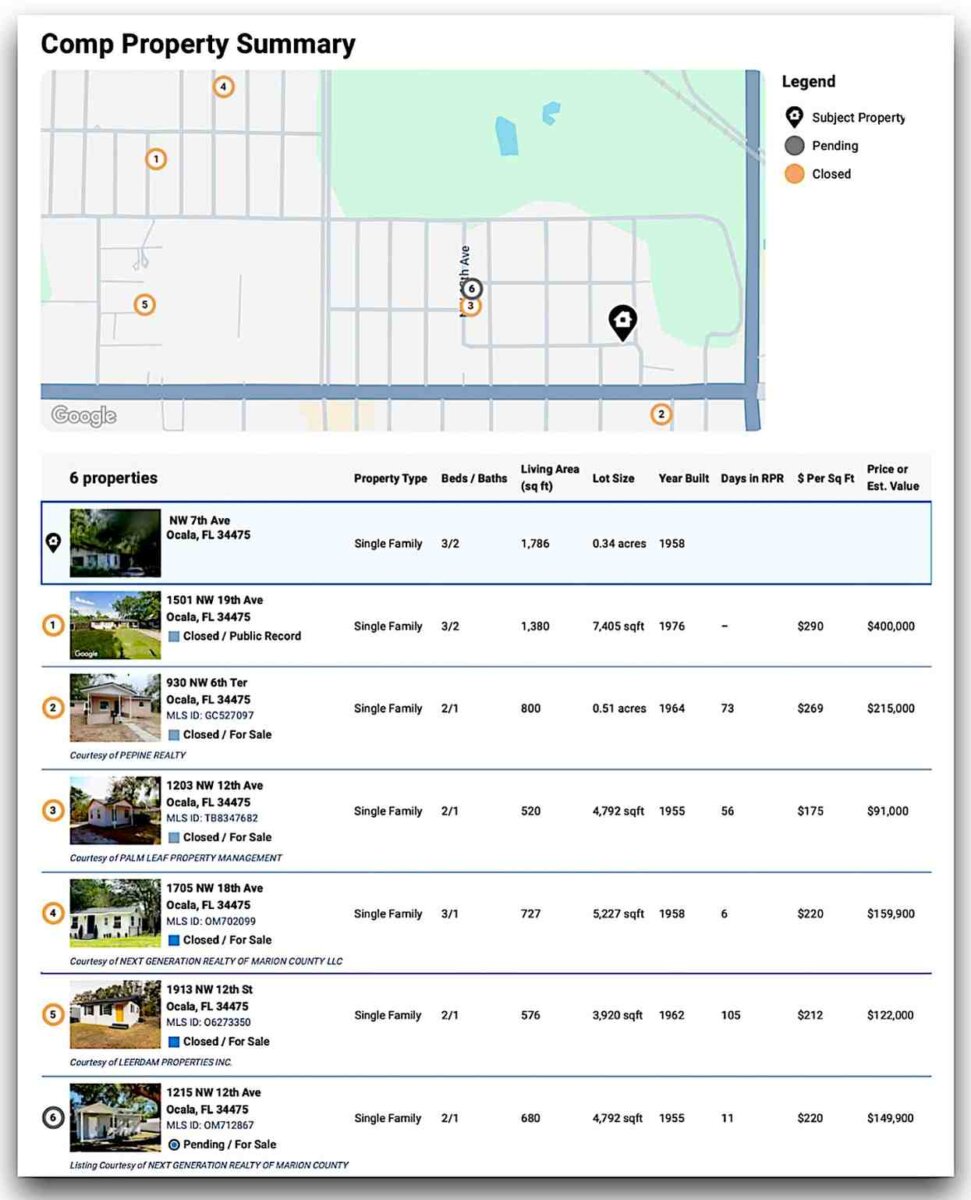Click the row number 3 badge in list
This screenshot has width=971, height=1200.
[x=54, y=811]
